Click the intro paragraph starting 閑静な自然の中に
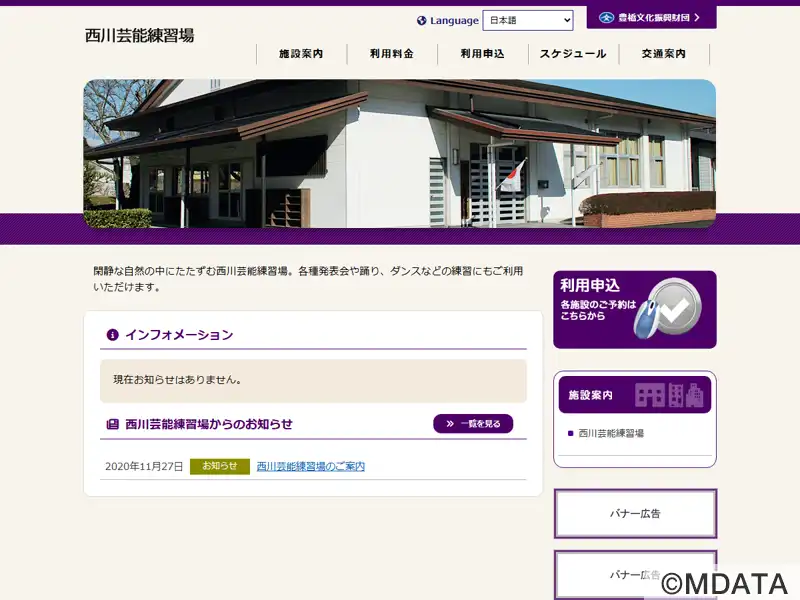The width and height of the screenshot is (800, 600). click(308, 279)
